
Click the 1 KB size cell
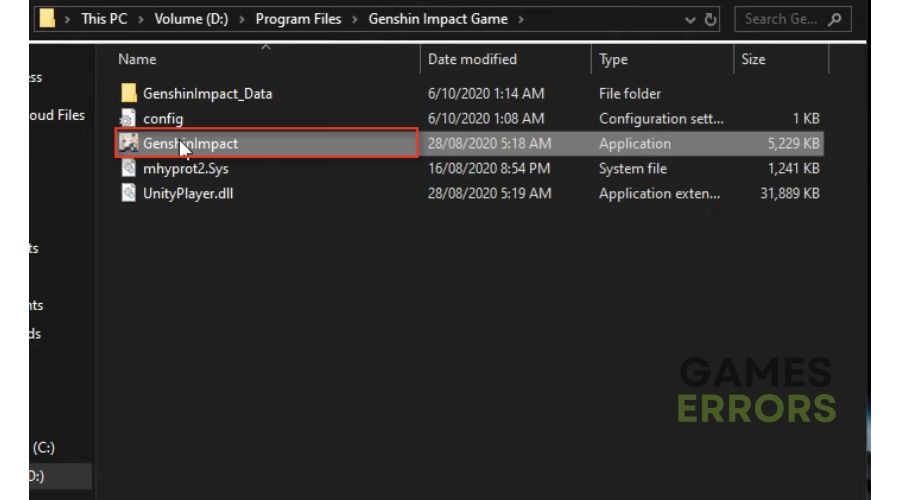[x=806, y=118]
